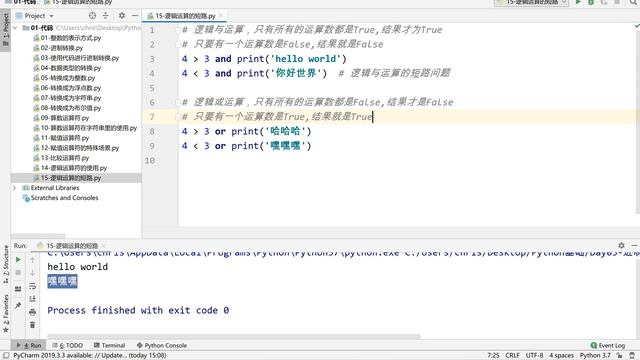Expand External Libraries node

tap(15, 188)
